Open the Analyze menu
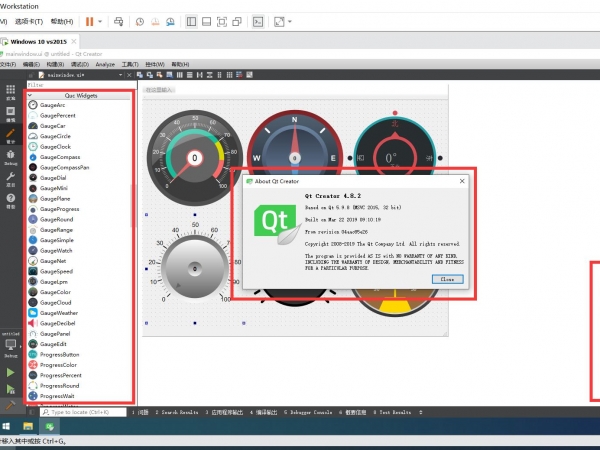Image resolution: width=600 pixels, height=450 pixels. point(105,64)
